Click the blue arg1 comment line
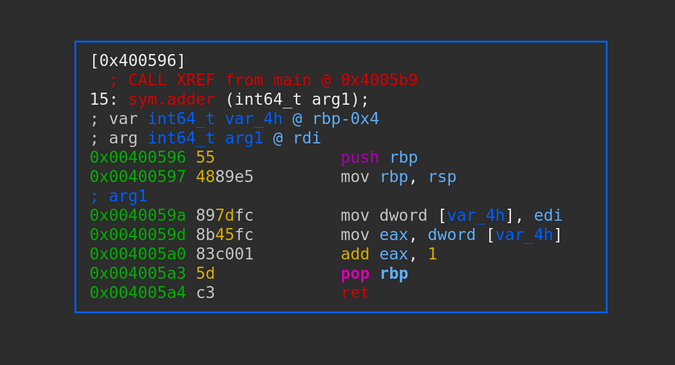 click(119, 196)
